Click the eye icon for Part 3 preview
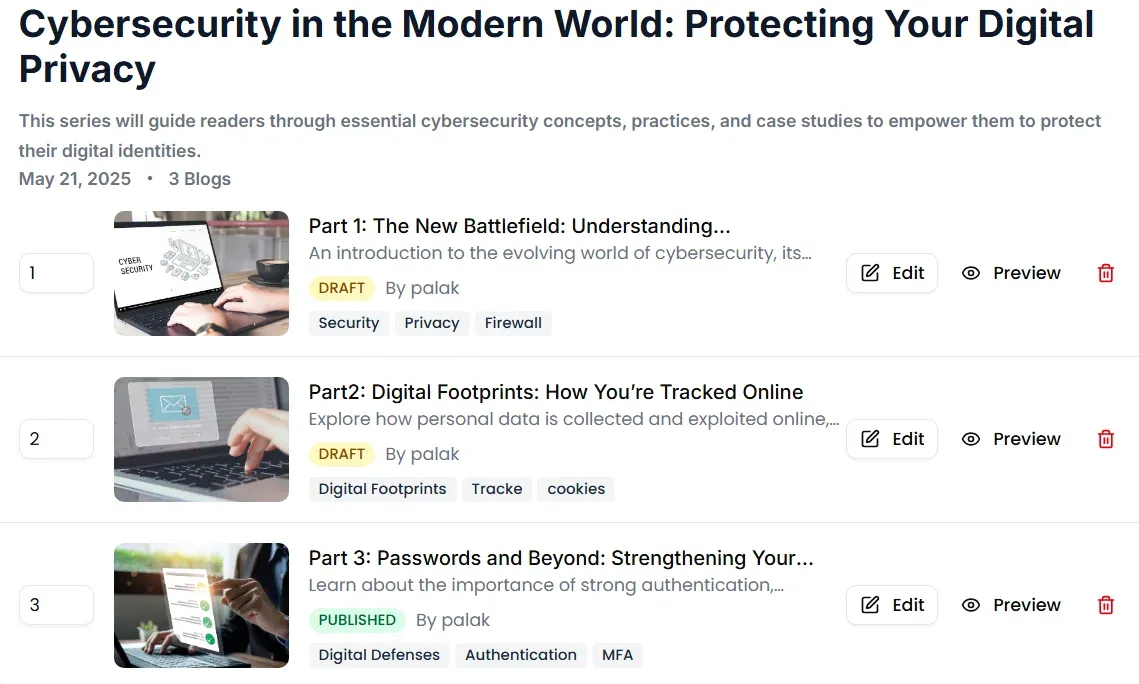1139x684 pixels. (971, 605)
